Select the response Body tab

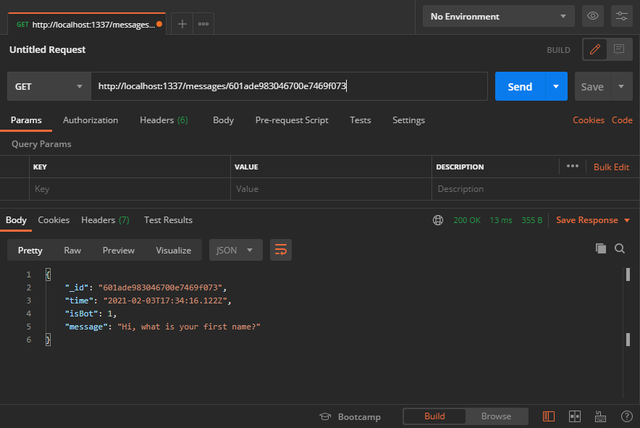coord(16,220)
